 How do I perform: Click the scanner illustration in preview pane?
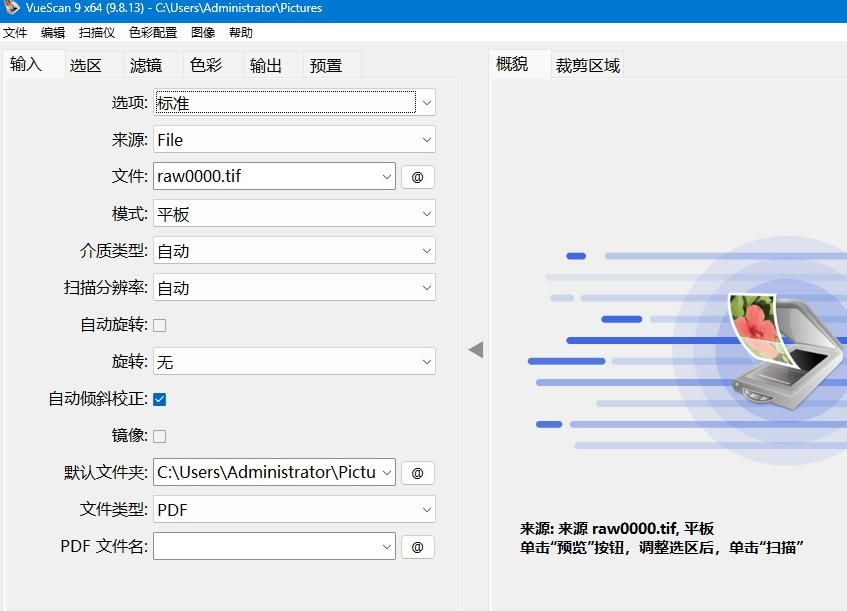(786, 351)
